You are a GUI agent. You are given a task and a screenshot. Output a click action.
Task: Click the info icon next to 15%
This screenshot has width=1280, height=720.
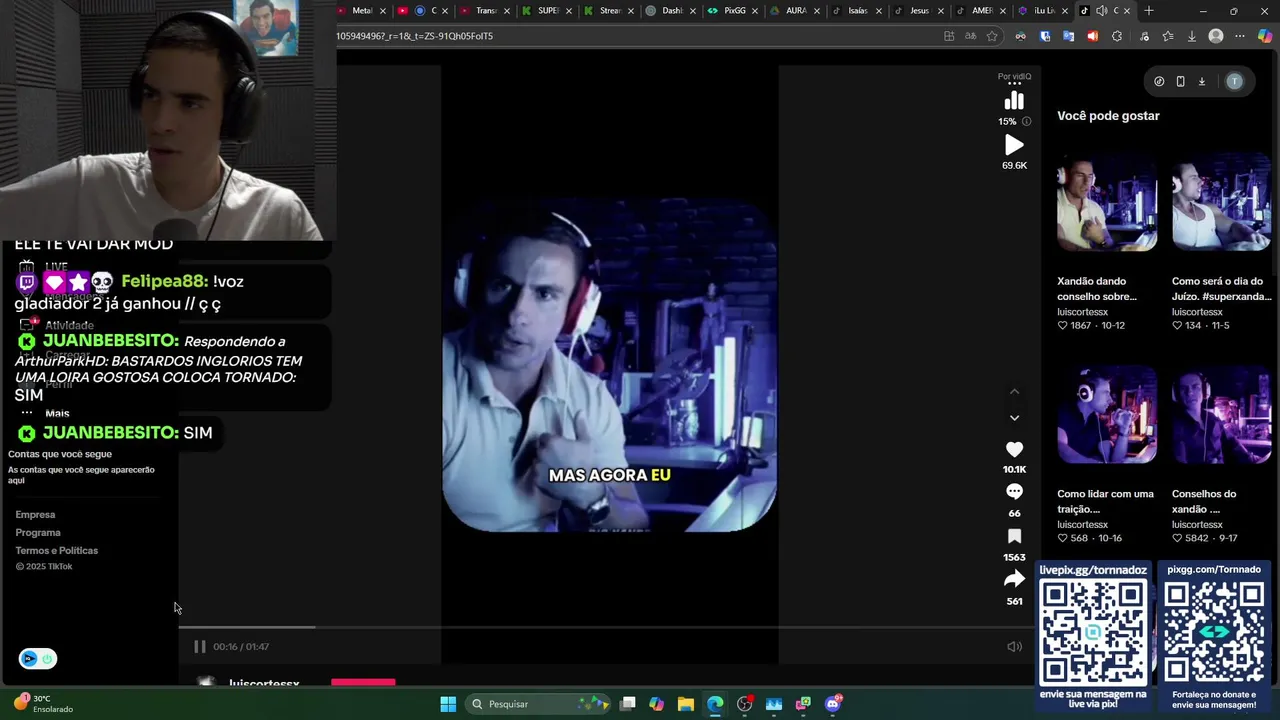(x=1026, y=121)
